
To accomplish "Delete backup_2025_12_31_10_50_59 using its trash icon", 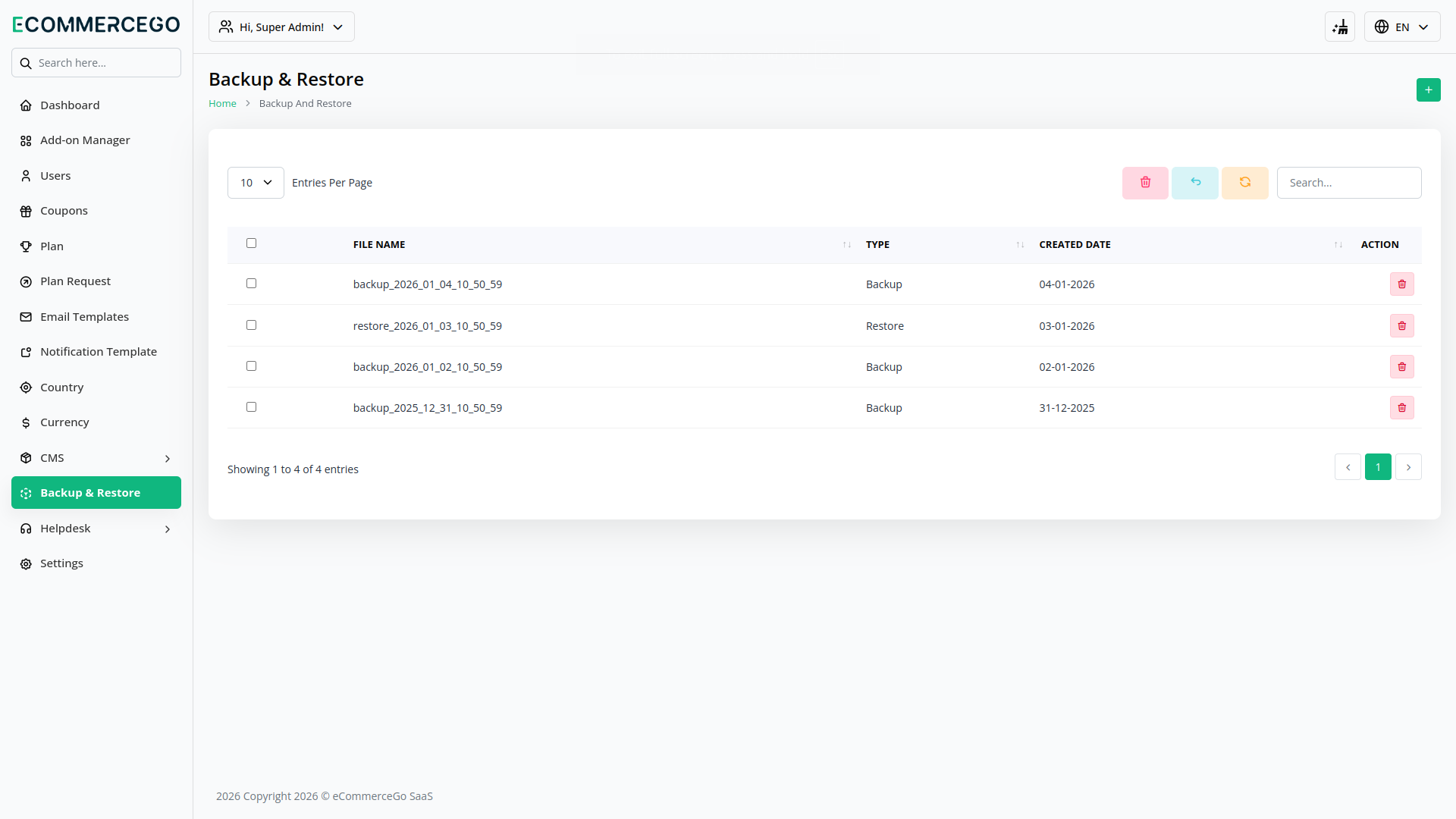I will point(1402,408).
